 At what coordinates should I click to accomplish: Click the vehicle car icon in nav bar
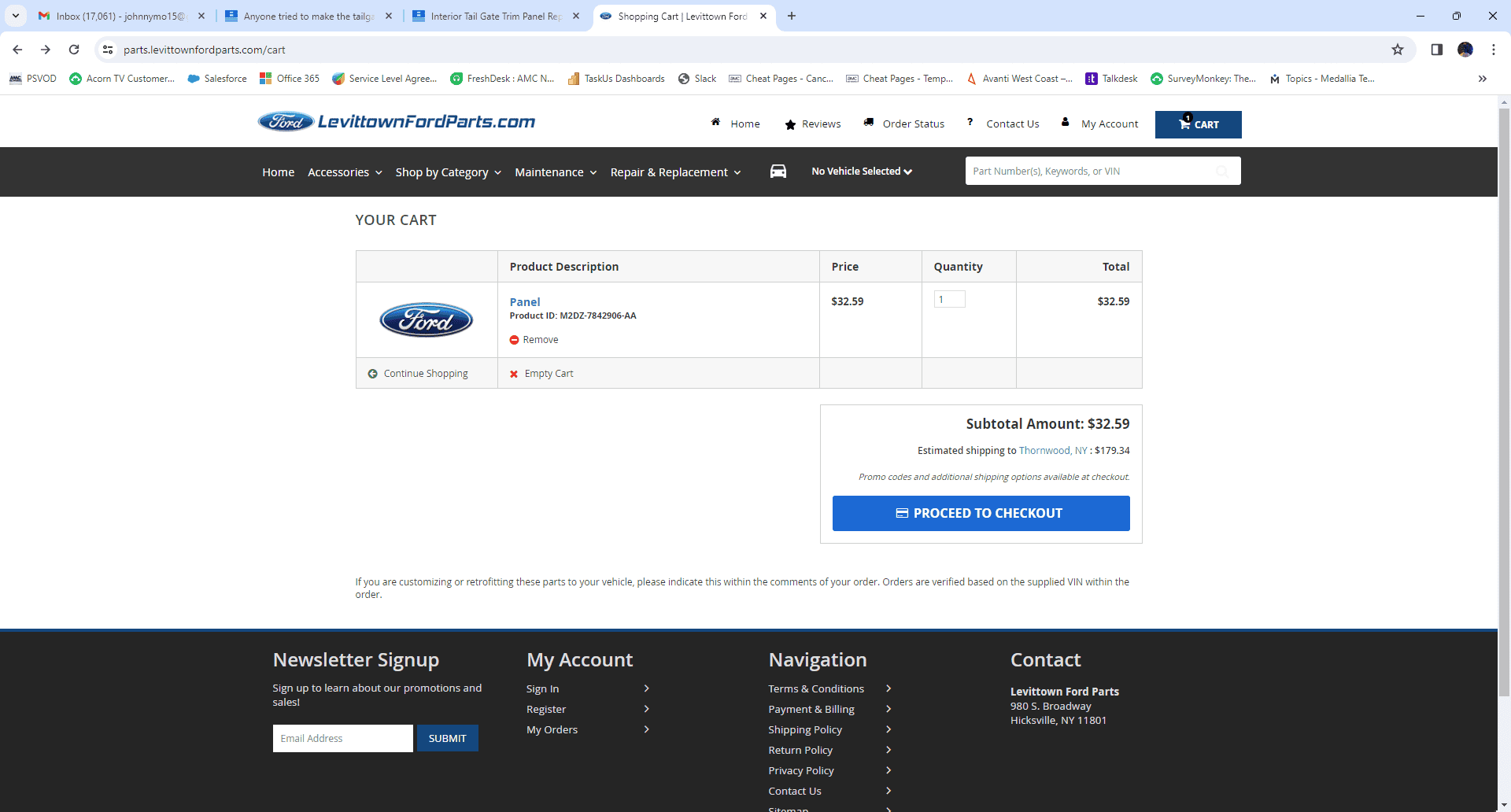(x=778, y=172)
